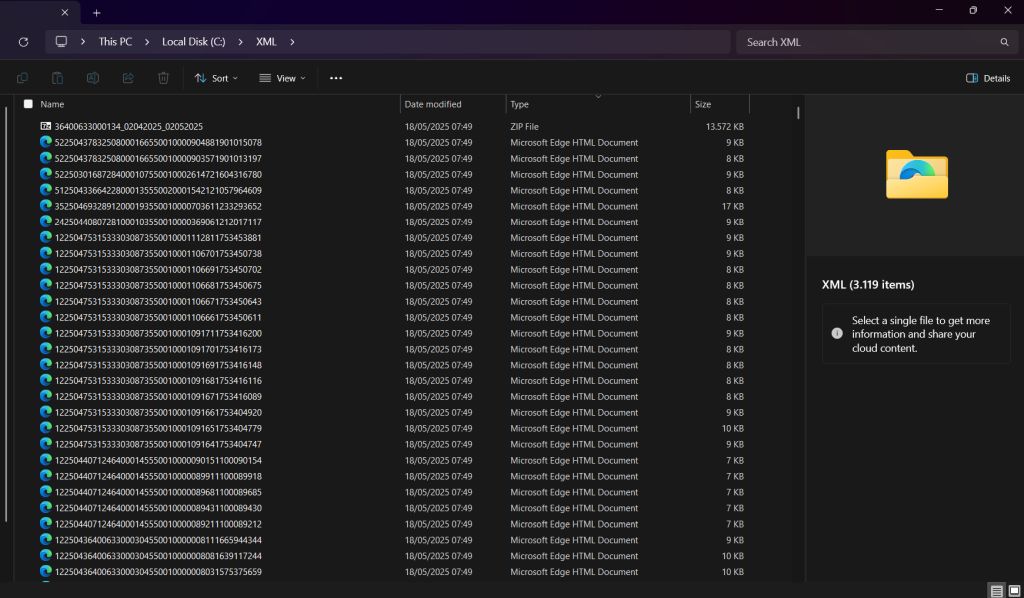
Task: Switch to the details list view in the status bar
Action: pos(997,591)
